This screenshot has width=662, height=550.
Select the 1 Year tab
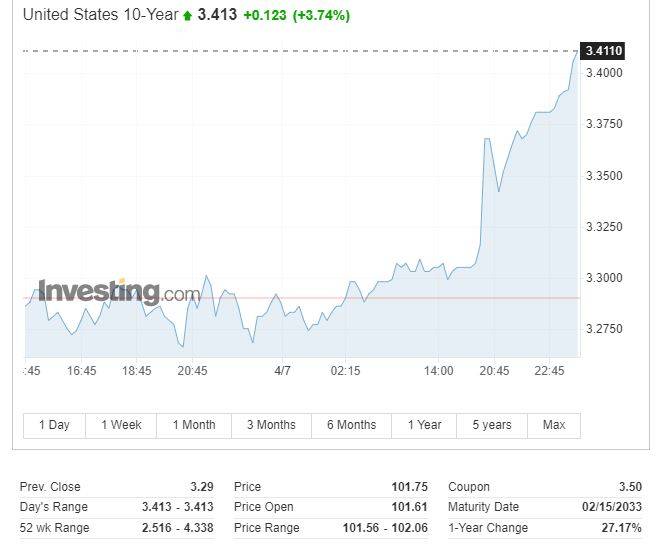point(424,425)
